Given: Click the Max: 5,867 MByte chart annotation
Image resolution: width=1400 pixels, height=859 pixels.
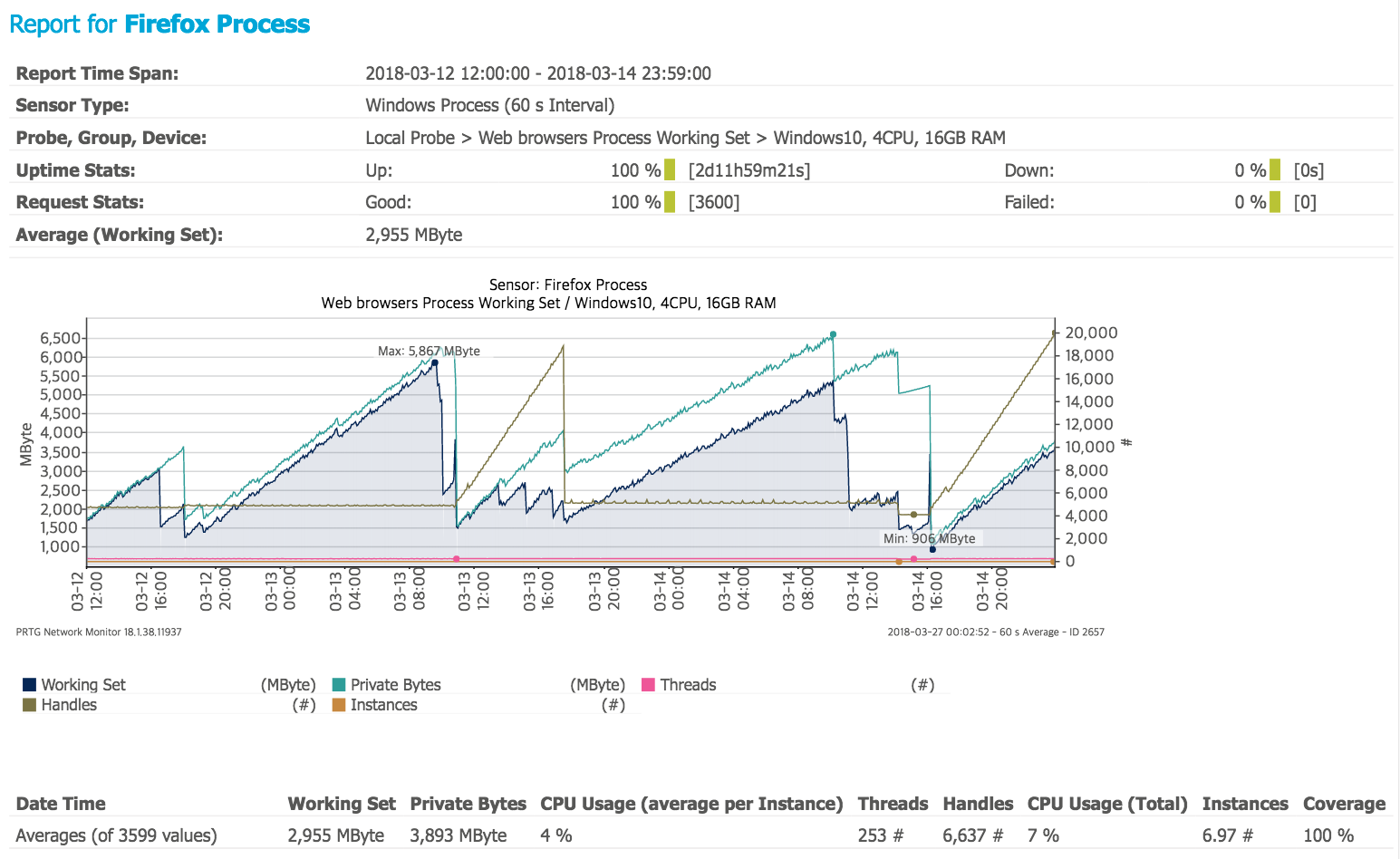Looking at the screenshot, I should click(x=429, y=351).
